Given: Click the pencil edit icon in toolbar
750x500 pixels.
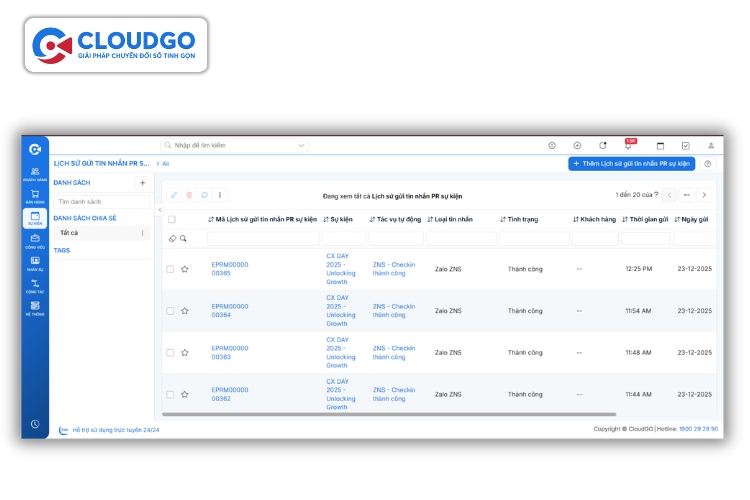Looking at the screenshot, I should point(174,195).
